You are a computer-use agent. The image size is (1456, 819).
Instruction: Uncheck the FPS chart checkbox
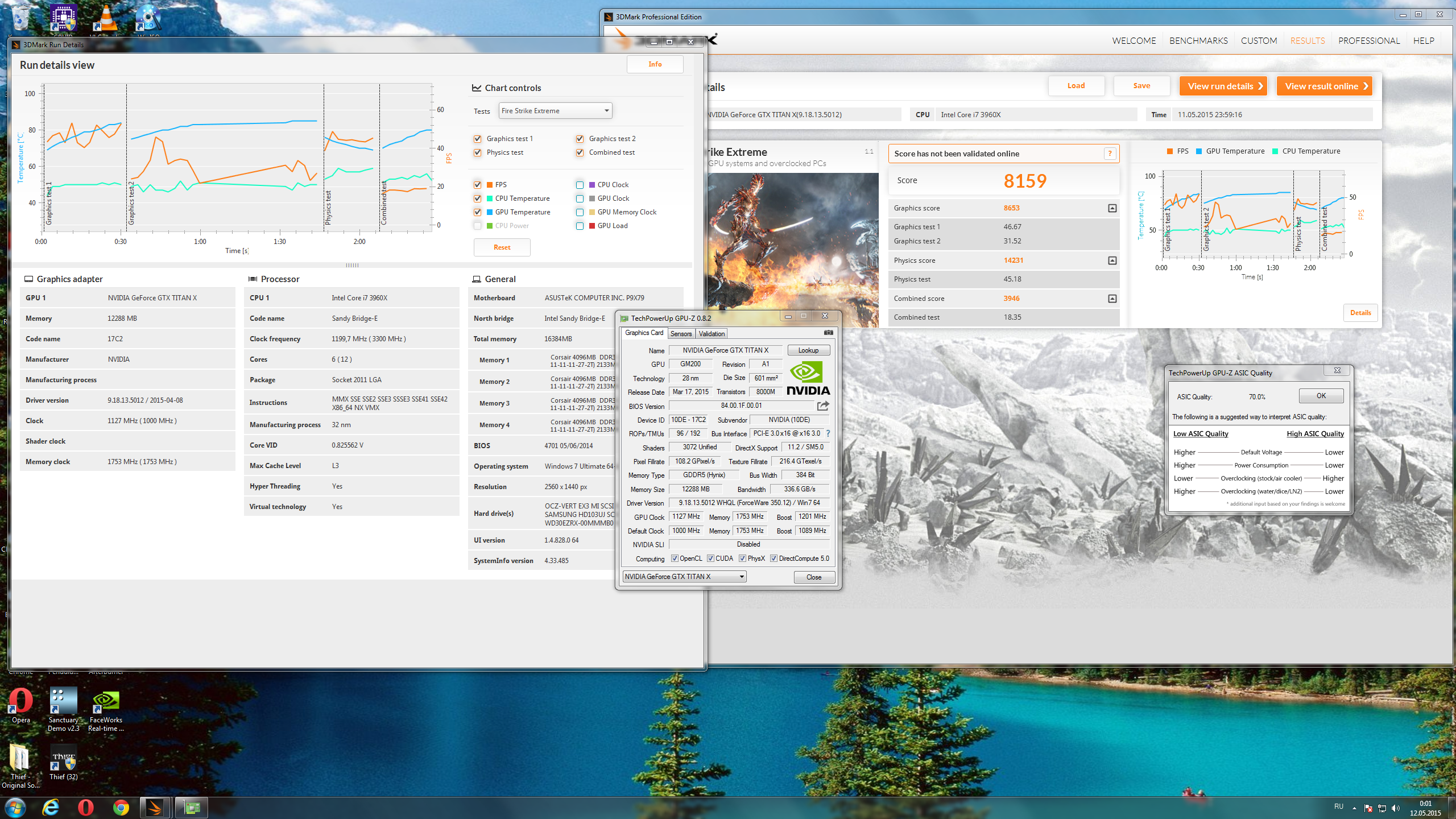pyautogui.click(x=478, y=185)
